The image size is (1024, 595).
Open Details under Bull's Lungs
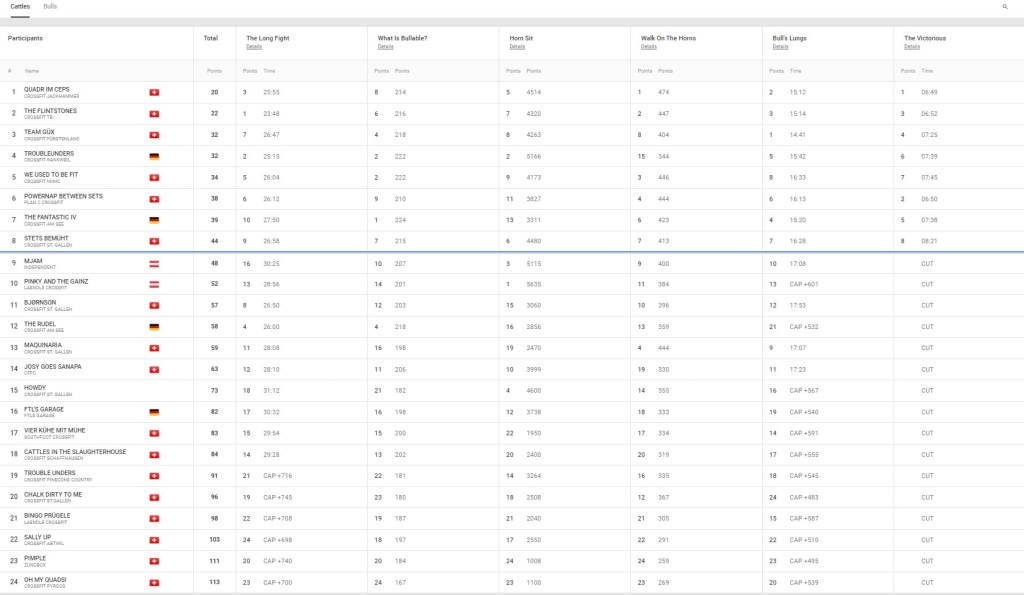point(780,47)
